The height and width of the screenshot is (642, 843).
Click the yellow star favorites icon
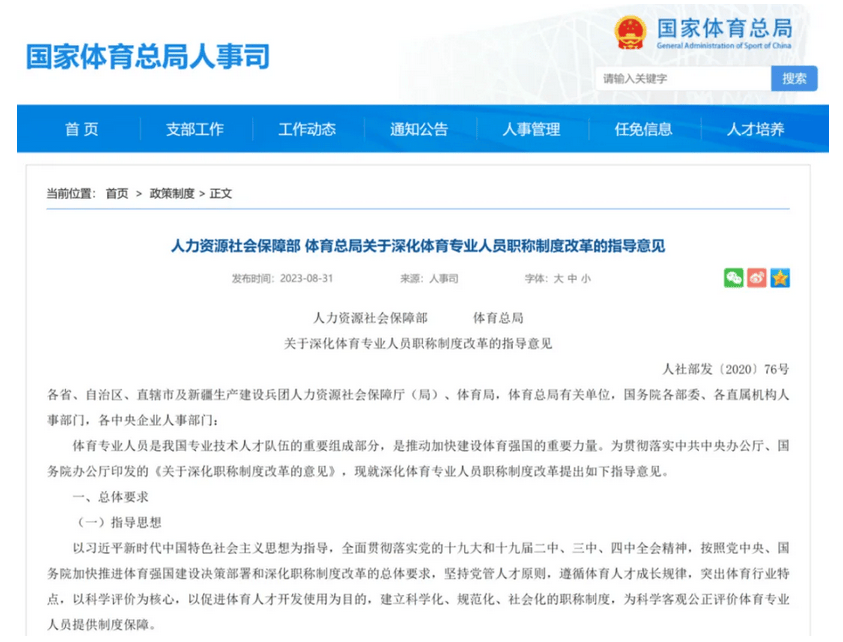click(x=780, y=278)
